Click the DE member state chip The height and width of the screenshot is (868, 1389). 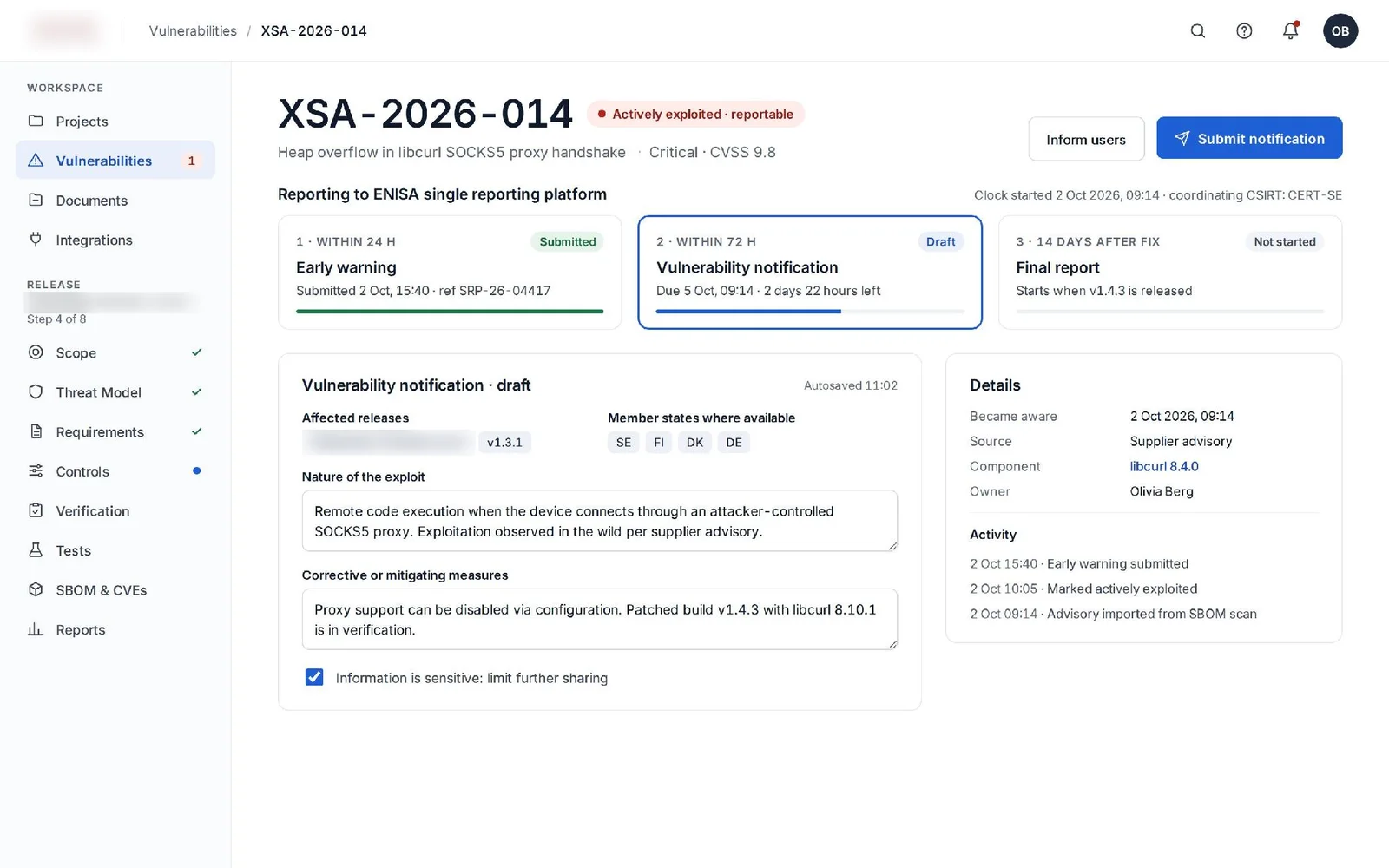734,442
